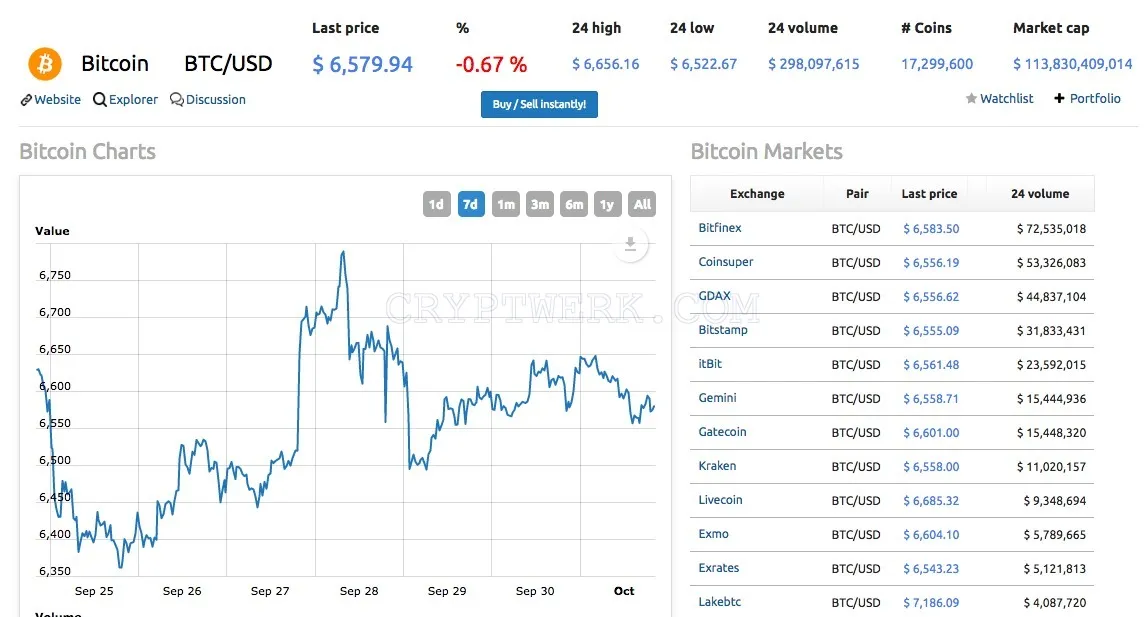Open the Kraken exchange link
The image size is (1147, 617).
pos(717,465)
